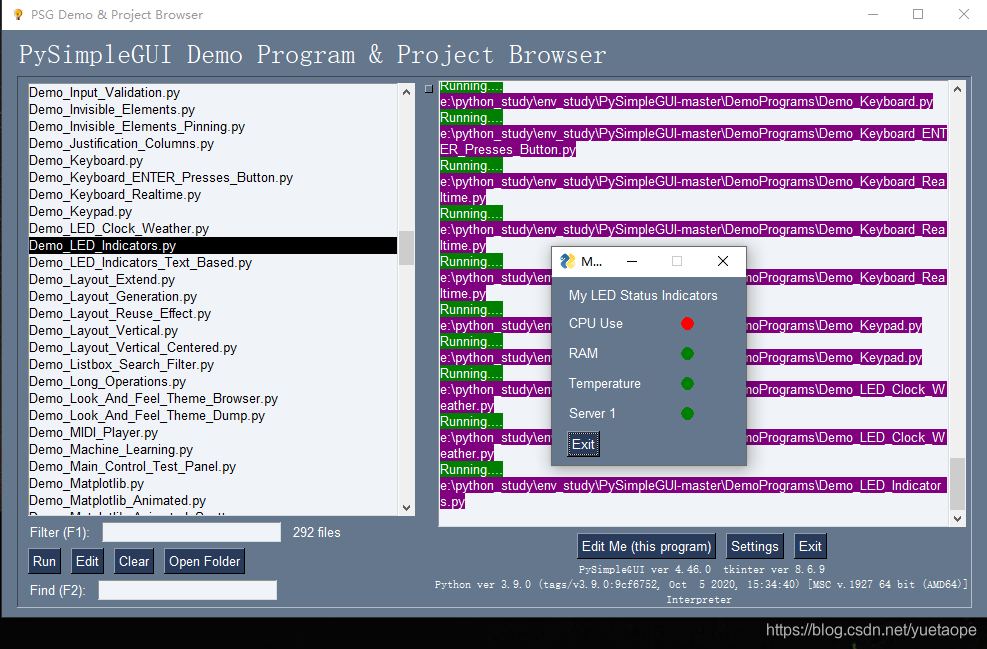Click the output pane scroll up arrow
Image resolution: width=987 pixels, height=649 pixels.
tap(957, 89)
